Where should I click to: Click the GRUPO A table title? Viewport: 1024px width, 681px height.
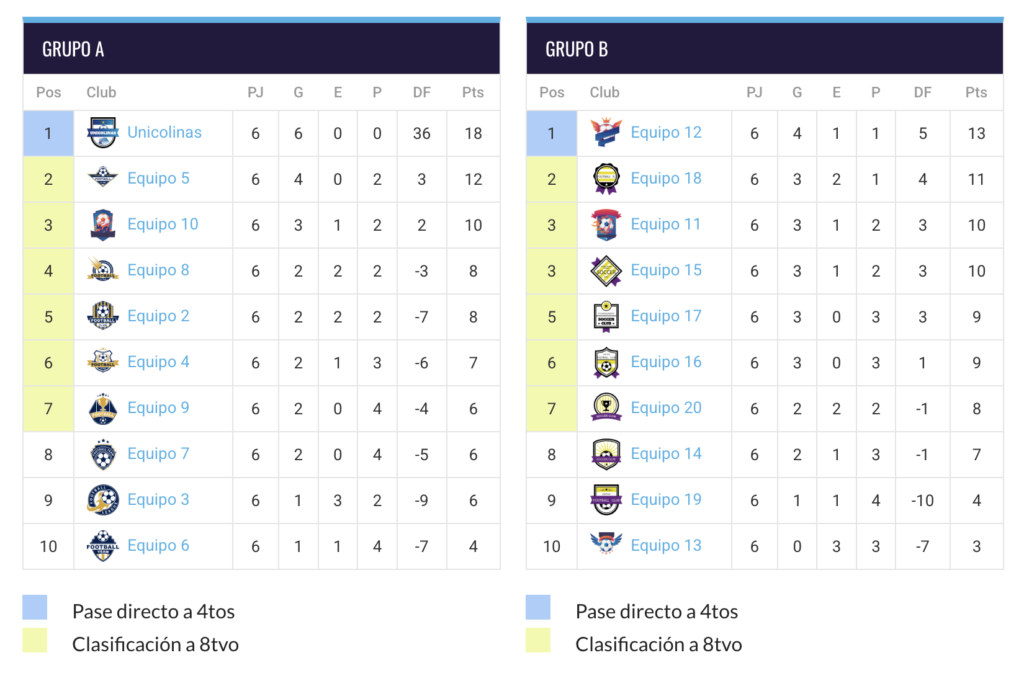(x=73, y=49)
